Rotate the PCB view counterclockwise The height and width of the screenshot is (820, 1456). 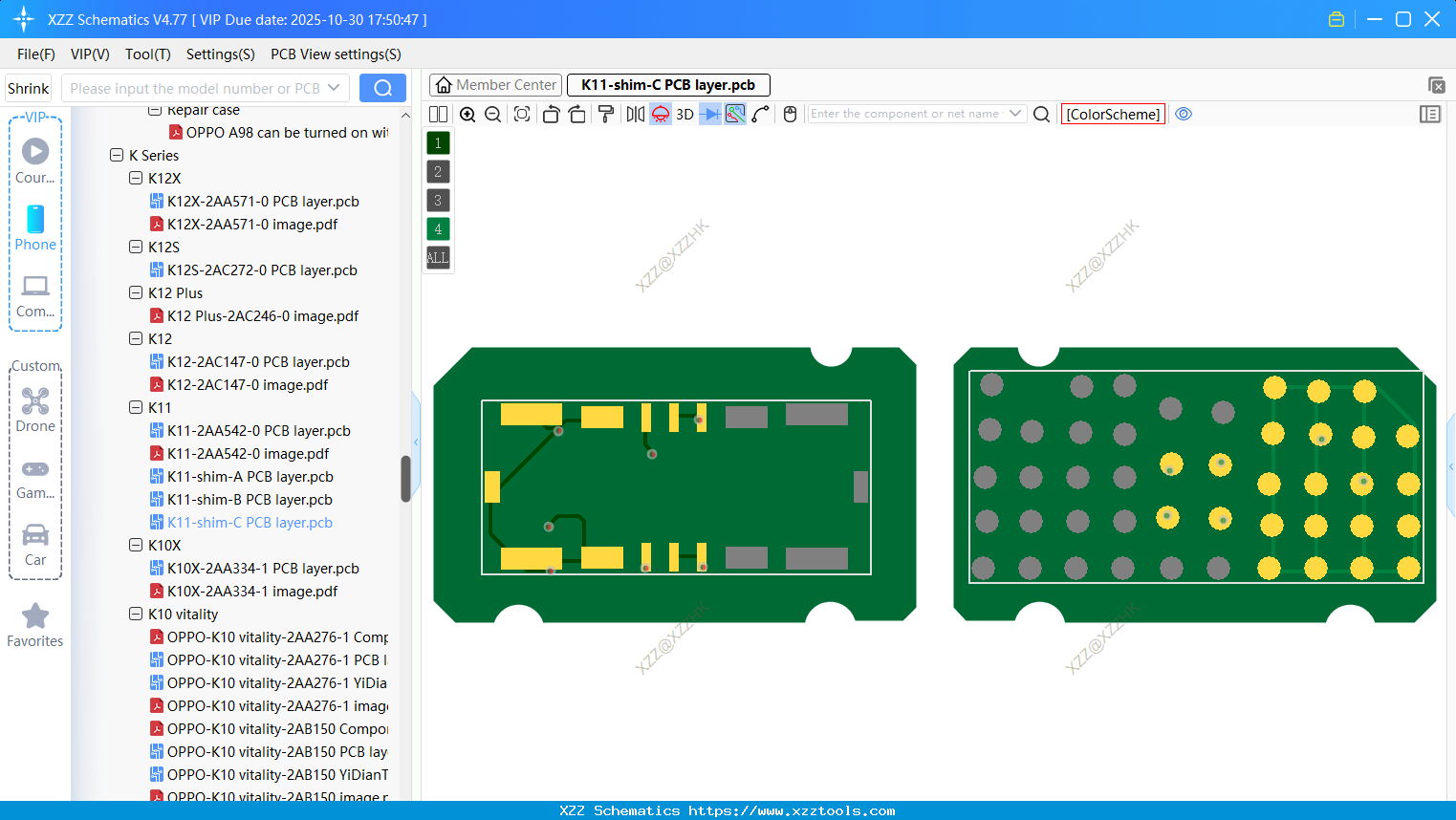(551, 113)
